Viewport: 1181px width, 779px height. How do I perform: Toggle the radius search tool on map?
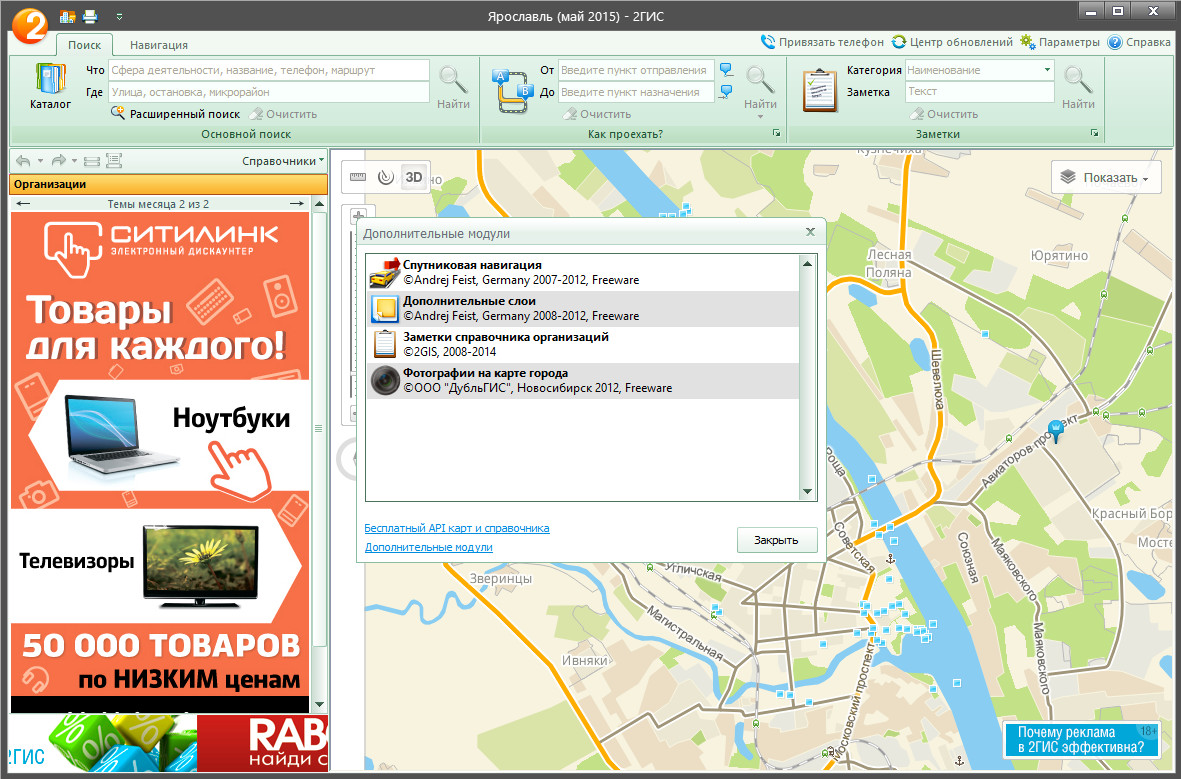point(386,178)
